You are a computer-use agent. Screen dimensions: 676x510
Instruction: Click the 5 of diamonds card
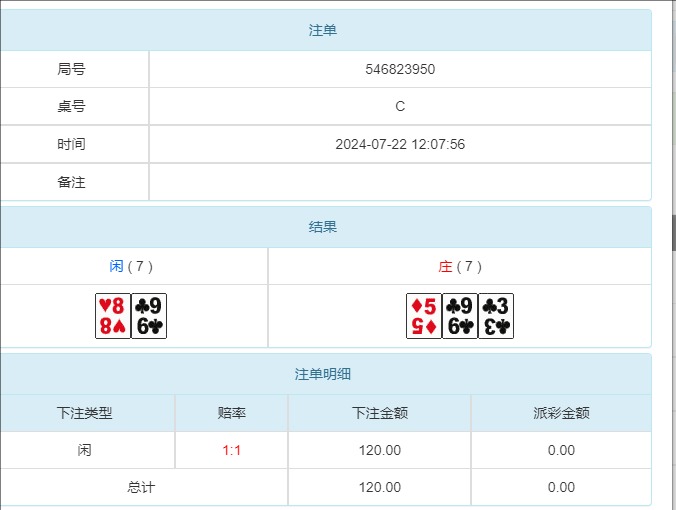click(x=423, y=316)
